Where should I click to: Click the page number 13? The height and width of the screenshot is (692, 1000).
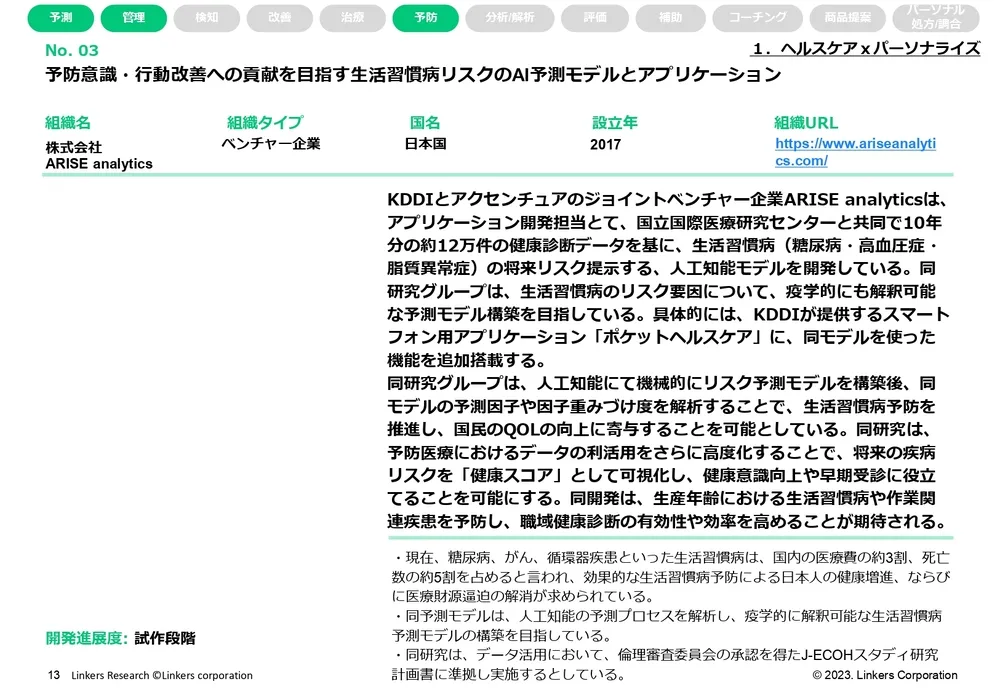[54, 675]
